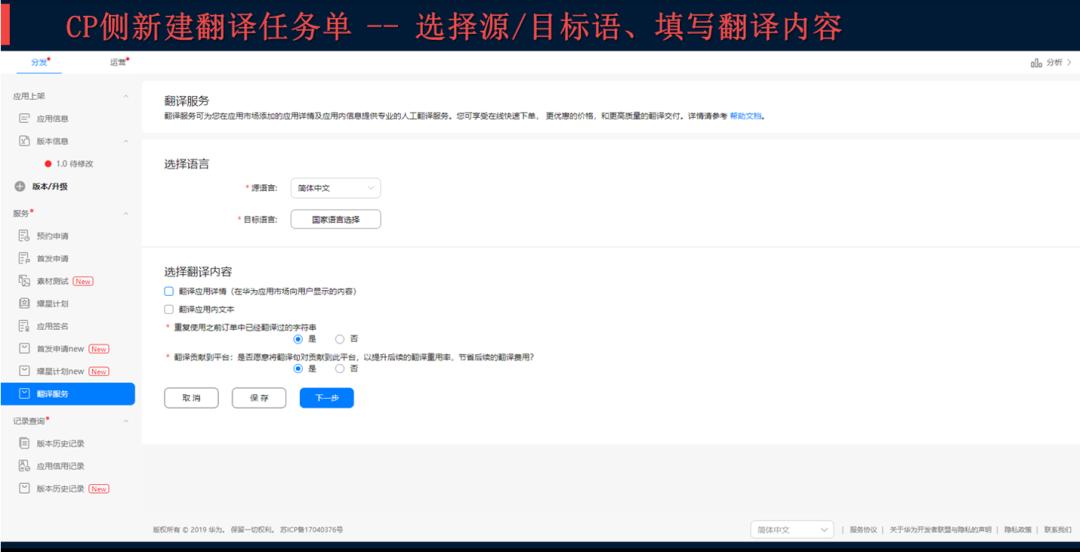Image resolution: width=1080 pixels, height=552 pixels.
Task: Open the 联系我们 footer link
Action: coord(1058,530)
